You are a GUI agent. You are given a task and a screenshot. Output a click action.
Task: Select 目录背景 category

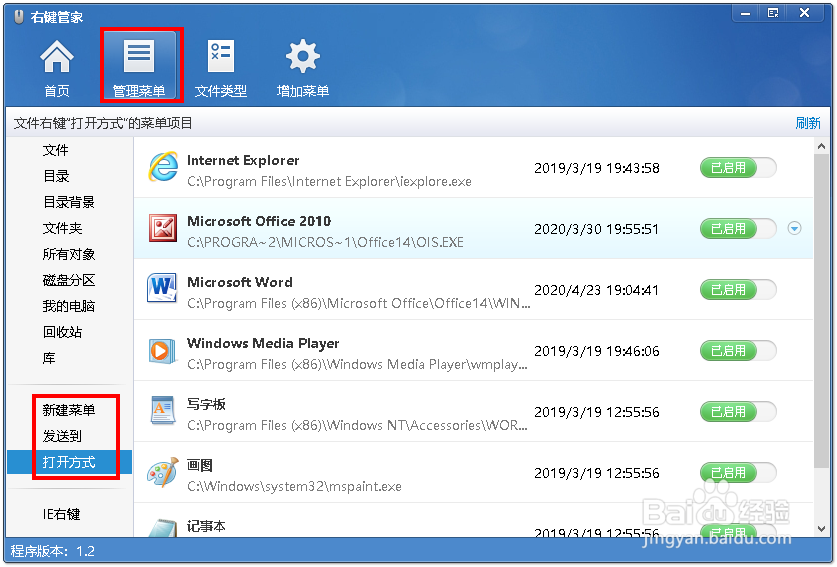point(69,202)
